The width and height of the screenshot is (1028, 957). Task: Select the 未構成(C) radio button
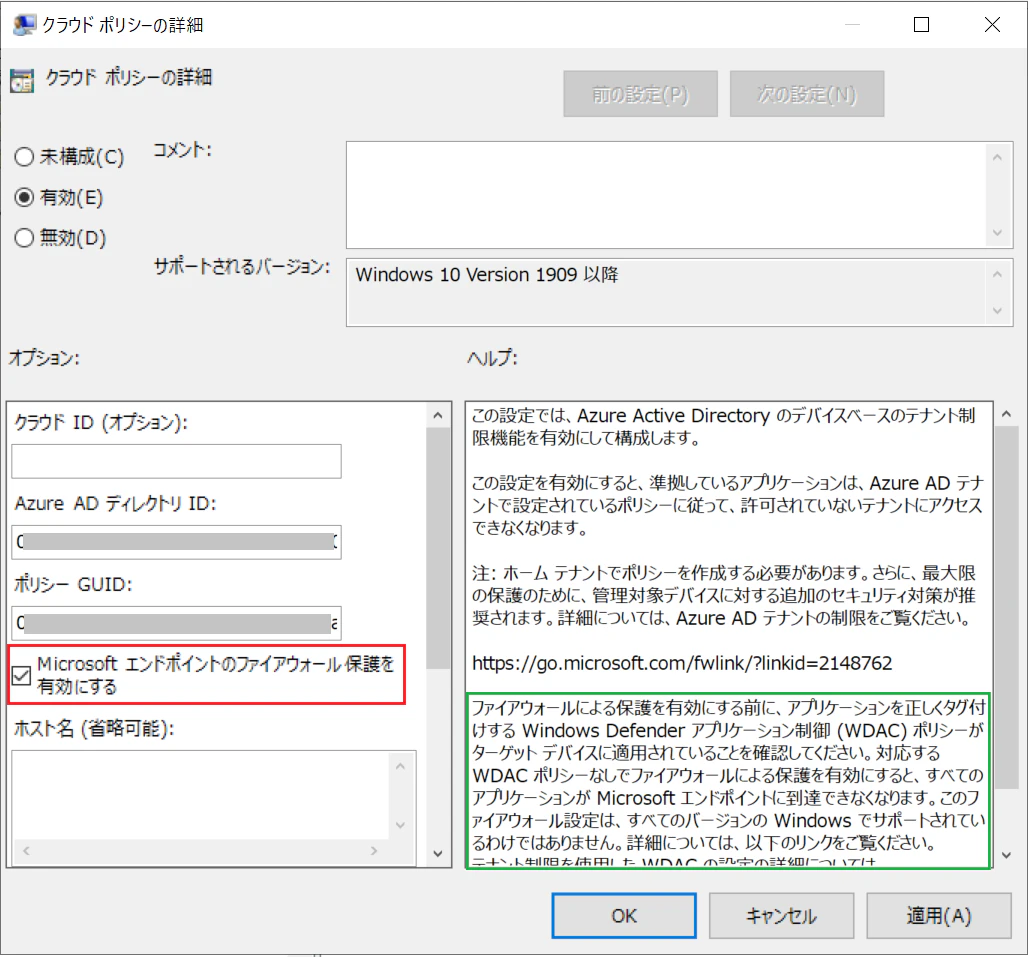click(x=24, y=157)
